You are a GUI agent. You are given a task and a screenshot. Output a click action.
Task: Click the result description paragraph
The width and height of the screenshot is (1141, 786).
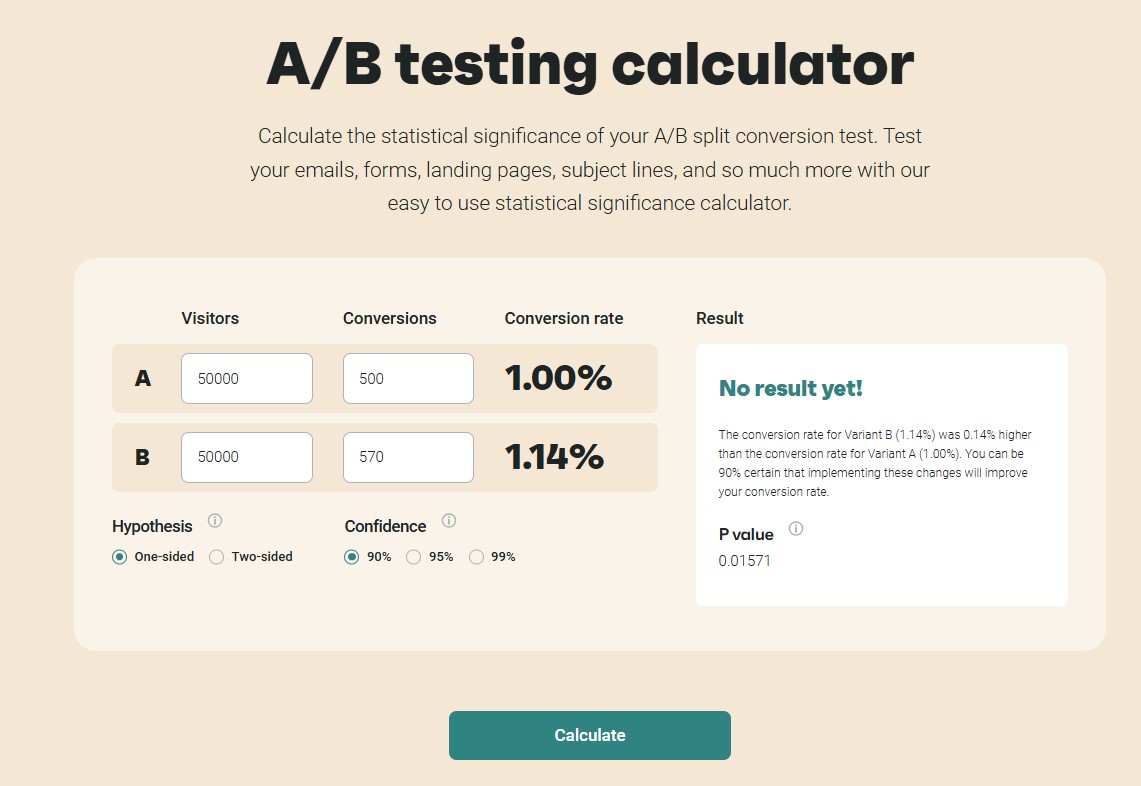tap(874, 463)
